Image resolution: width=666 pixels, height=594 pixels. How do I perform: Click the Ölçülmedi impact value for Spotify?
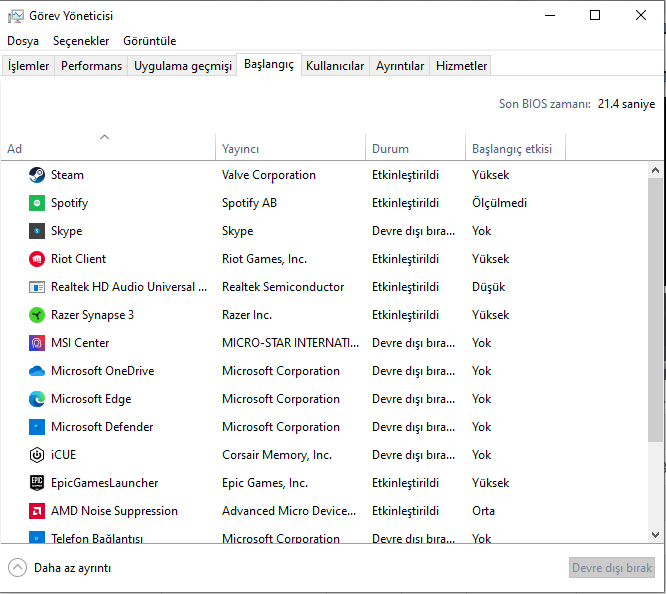500,203
